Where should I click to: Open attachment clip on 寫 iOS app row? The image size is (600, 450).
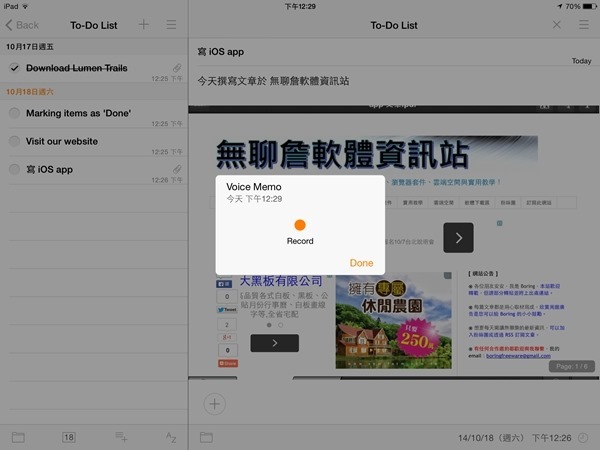(x=177, y=169)
